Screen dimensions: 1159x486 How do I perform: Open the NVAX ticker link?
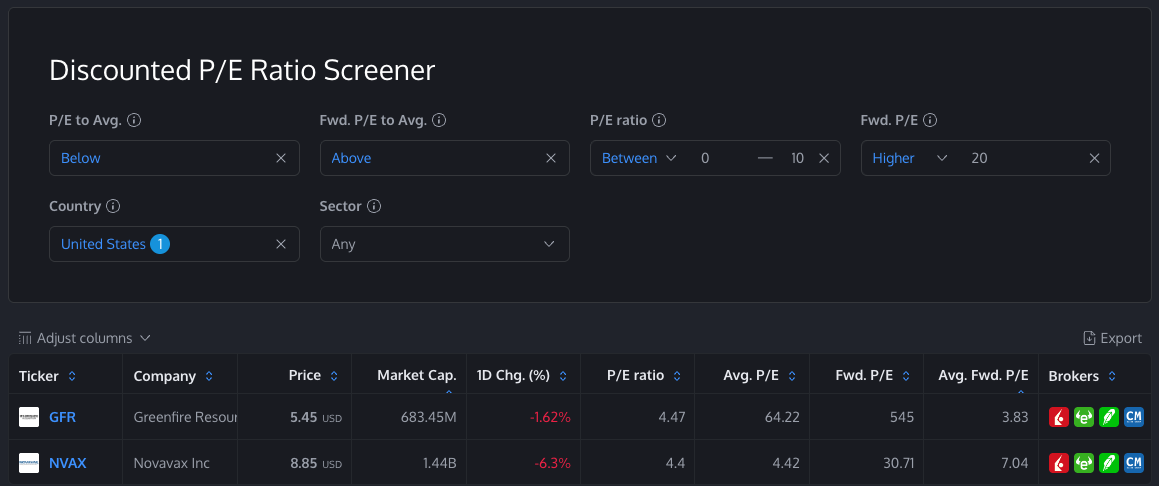[x=67, y=463]
